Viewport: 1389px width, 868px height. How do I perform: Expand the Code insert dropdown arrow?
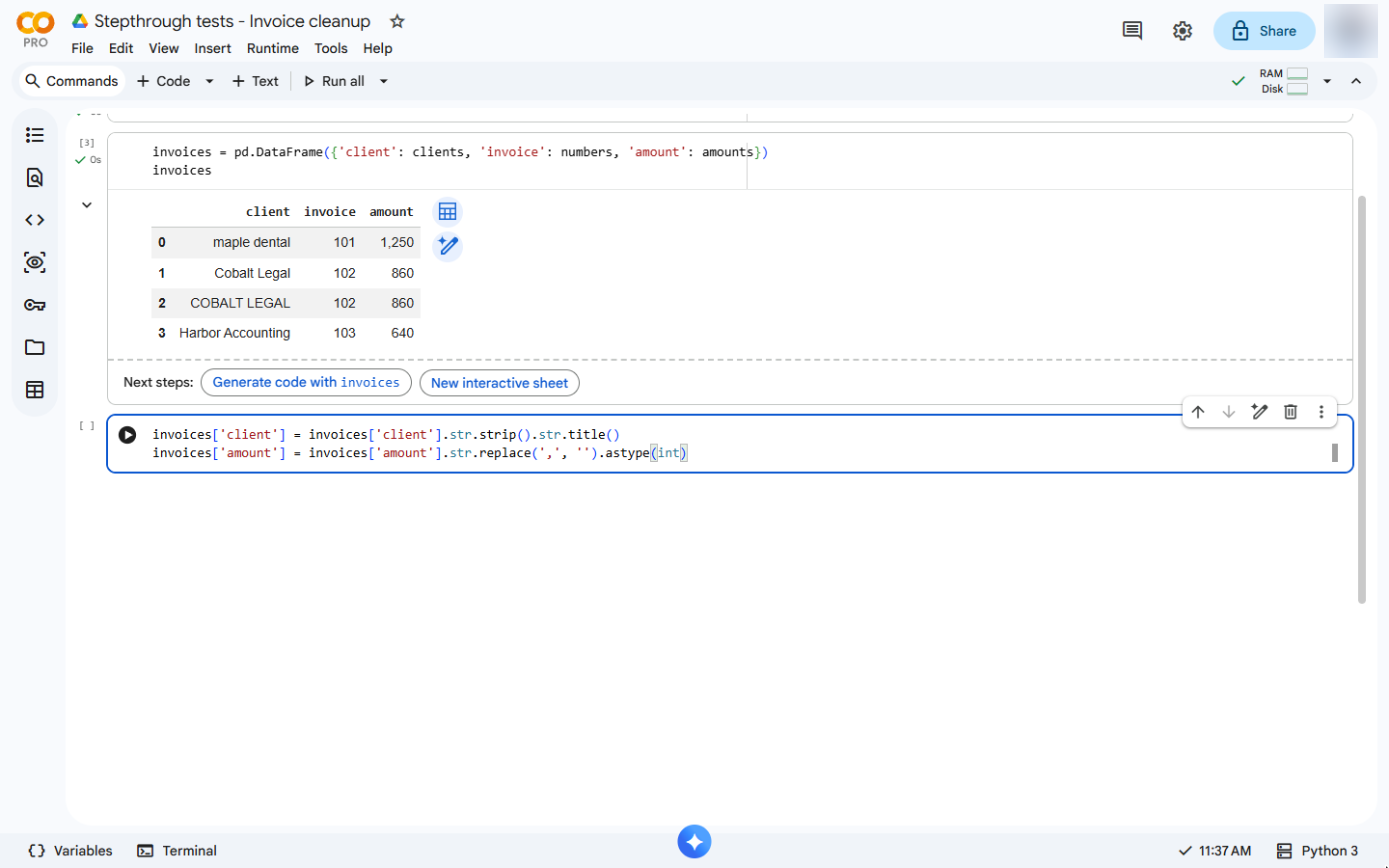click(209, 81)
